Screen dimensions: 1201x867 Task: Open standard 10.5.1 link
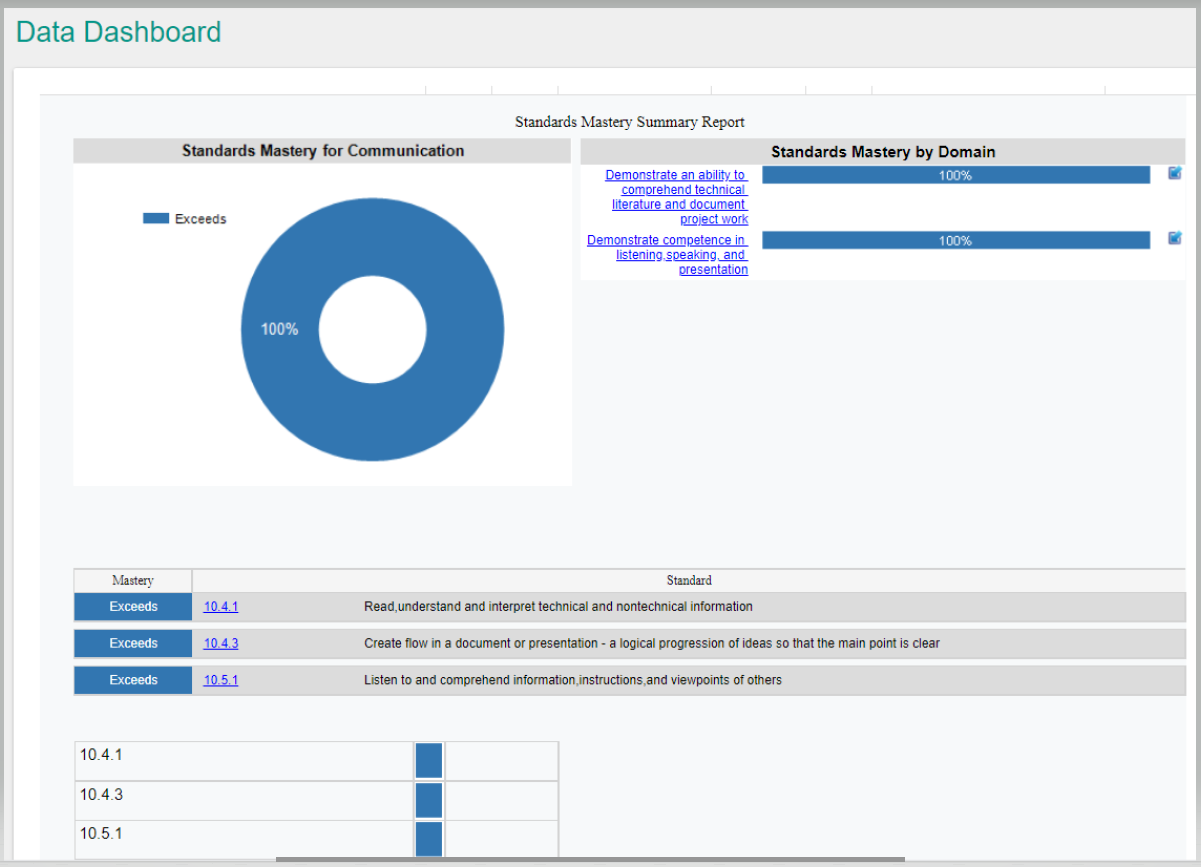[221, 680]
